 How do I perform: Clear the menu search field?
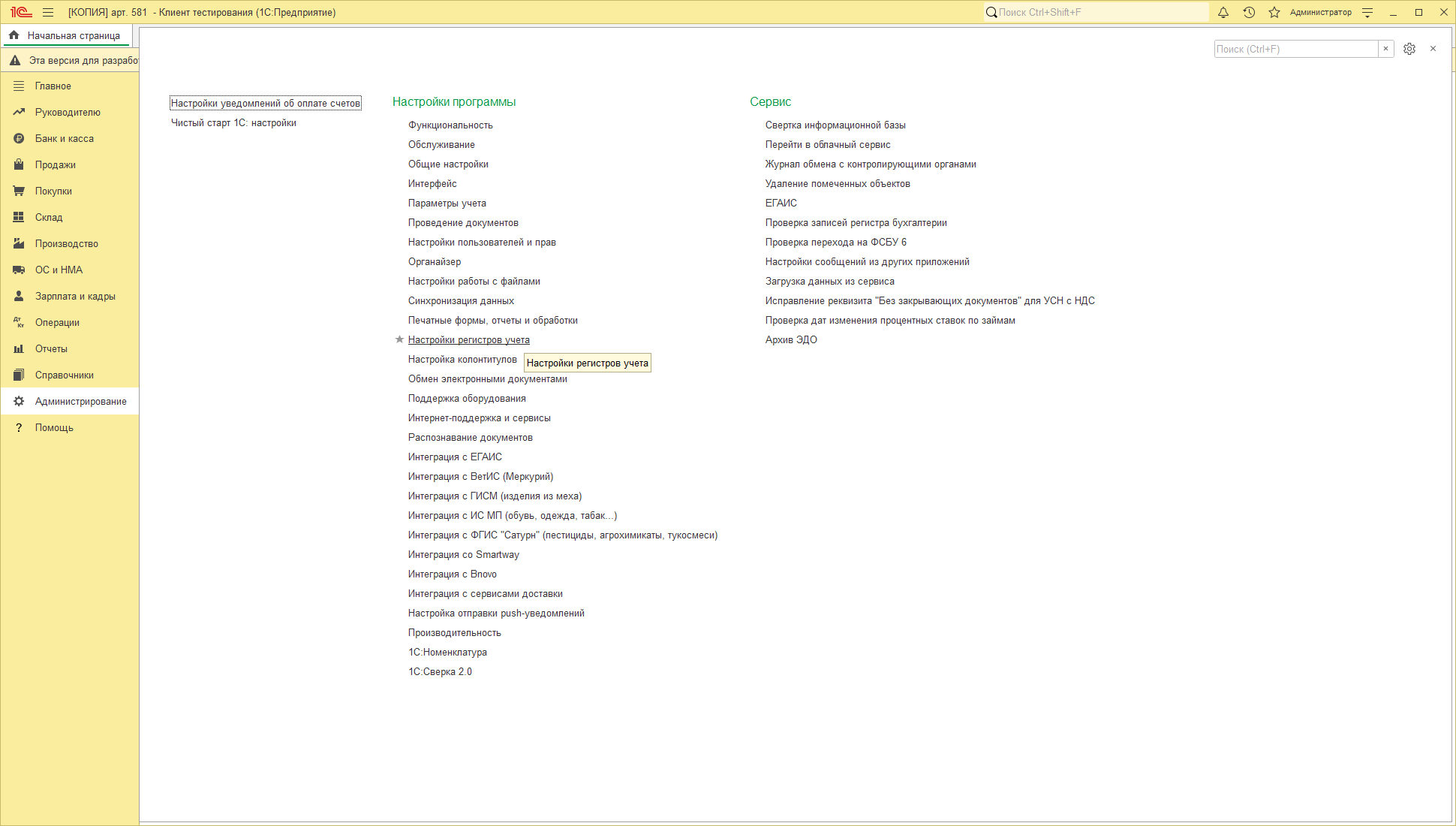(1385, 49)
